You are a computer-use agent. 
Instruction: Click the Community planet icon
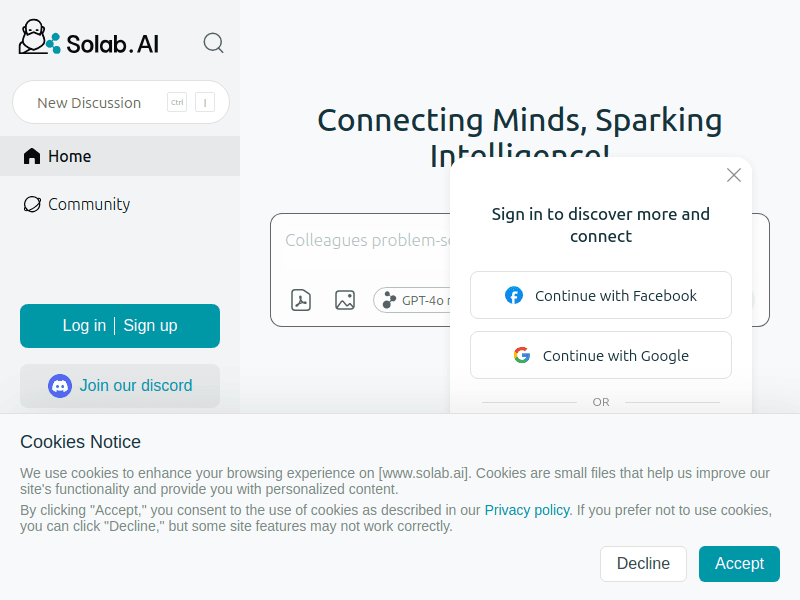tap(32, 204)
